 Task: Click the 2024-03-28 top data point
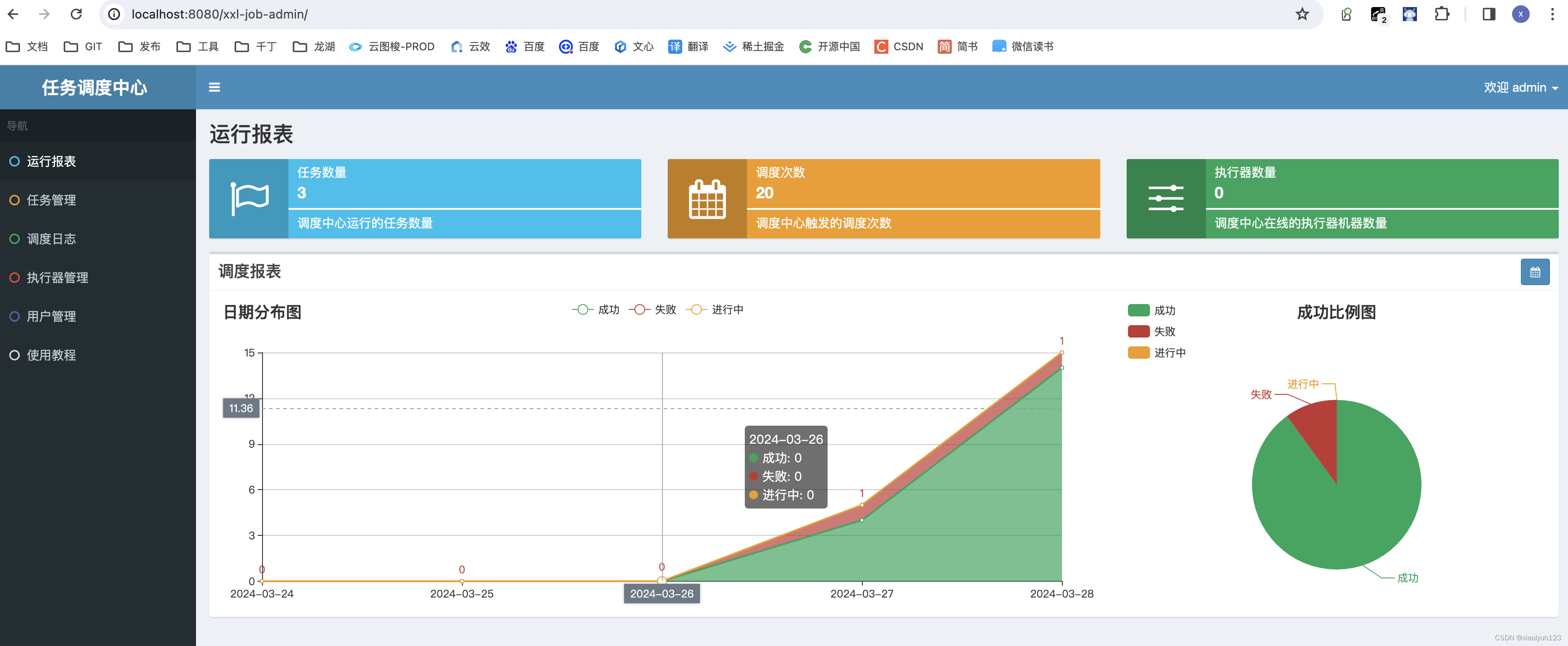pos(1061,353)
